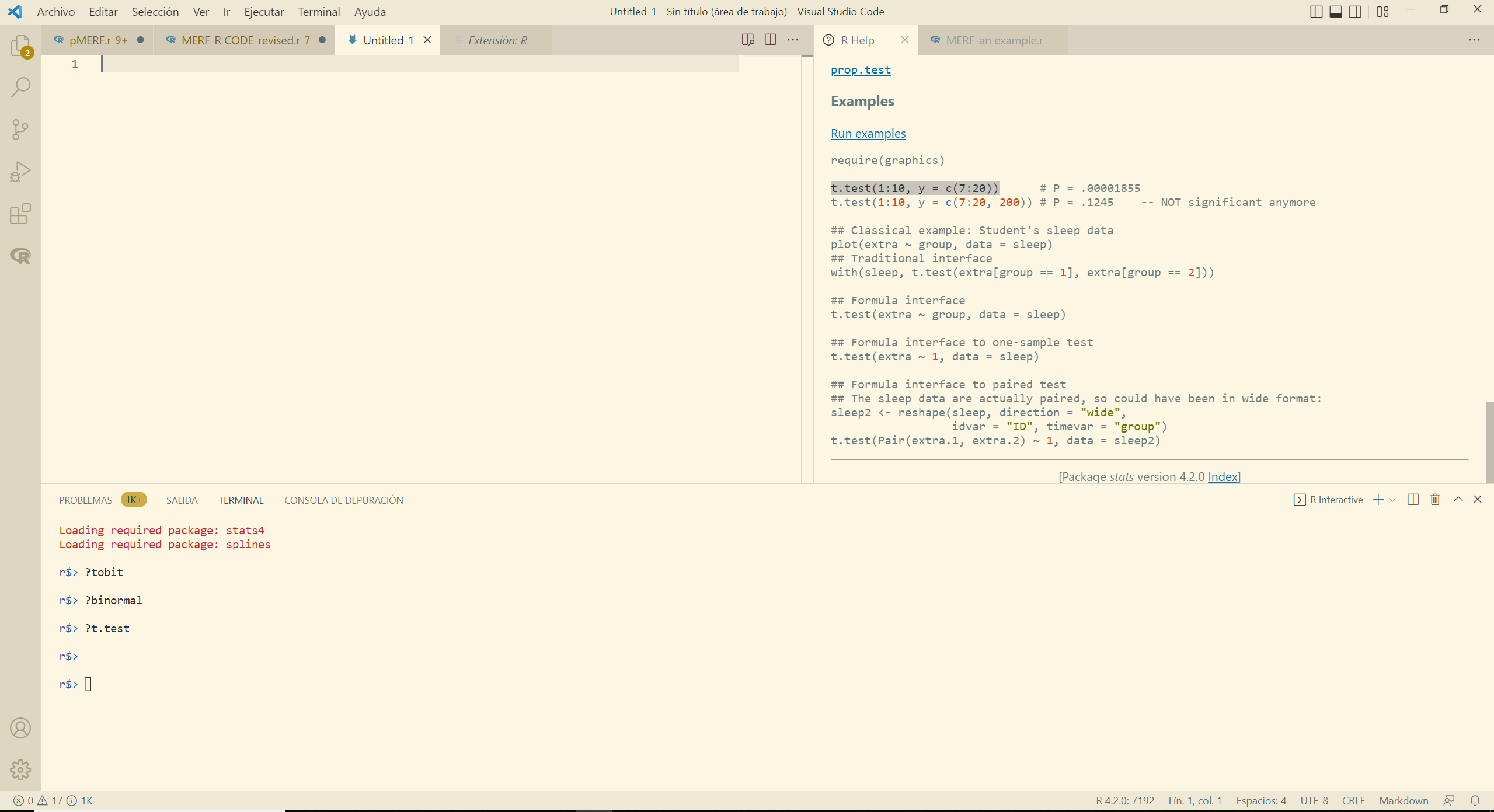Open the Run and Debug view icon
Screen dimensions: 1494x812
point(20,172)
